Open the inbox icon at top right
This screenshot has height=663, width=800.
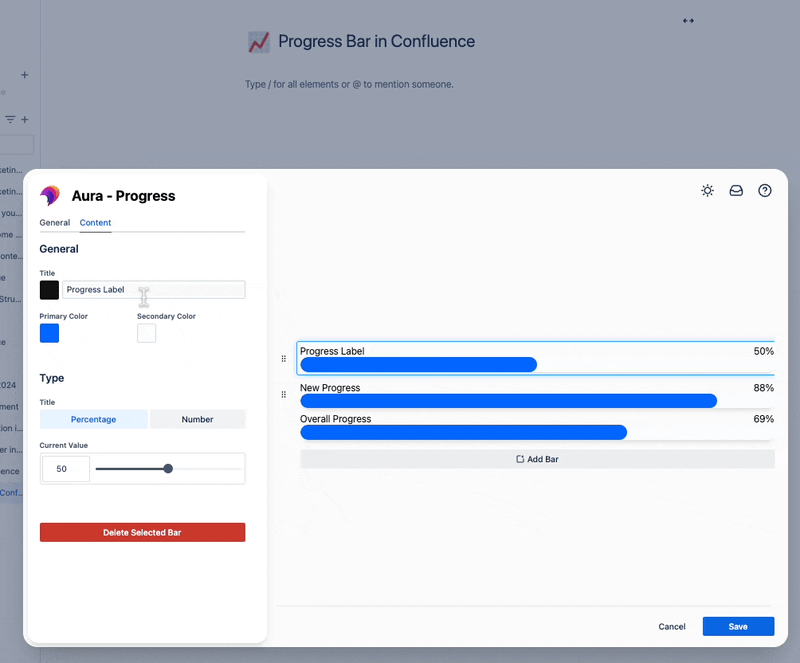[736, 190]
